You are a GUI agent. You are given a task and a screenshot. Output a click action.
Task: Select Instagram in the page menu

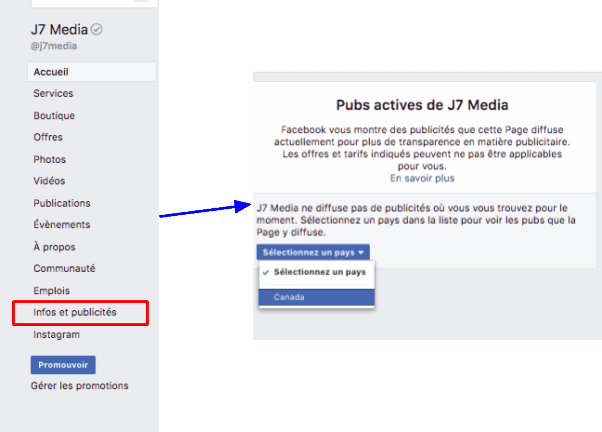[x=56, y=334]
